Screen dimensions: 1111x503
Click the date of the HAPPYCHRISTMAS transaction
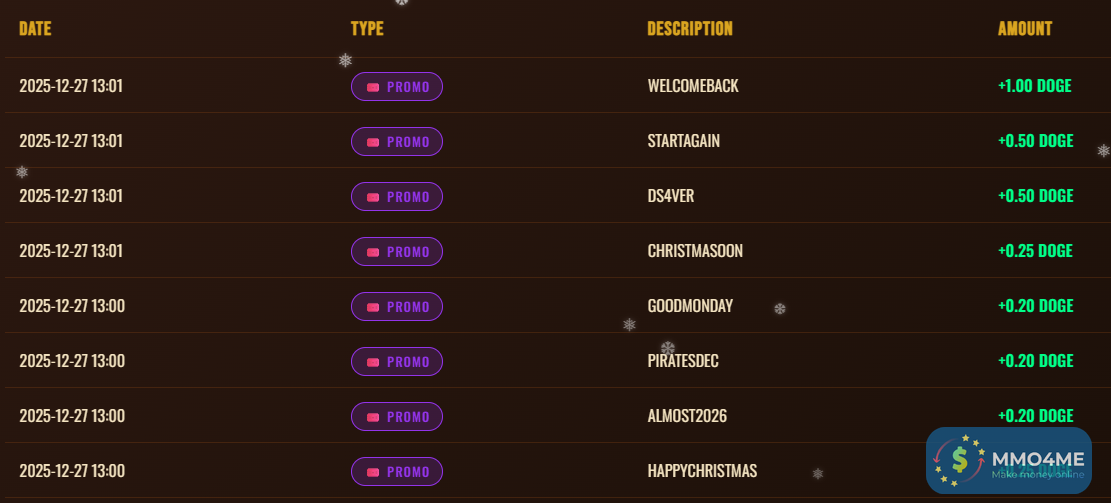click(72, 471)
